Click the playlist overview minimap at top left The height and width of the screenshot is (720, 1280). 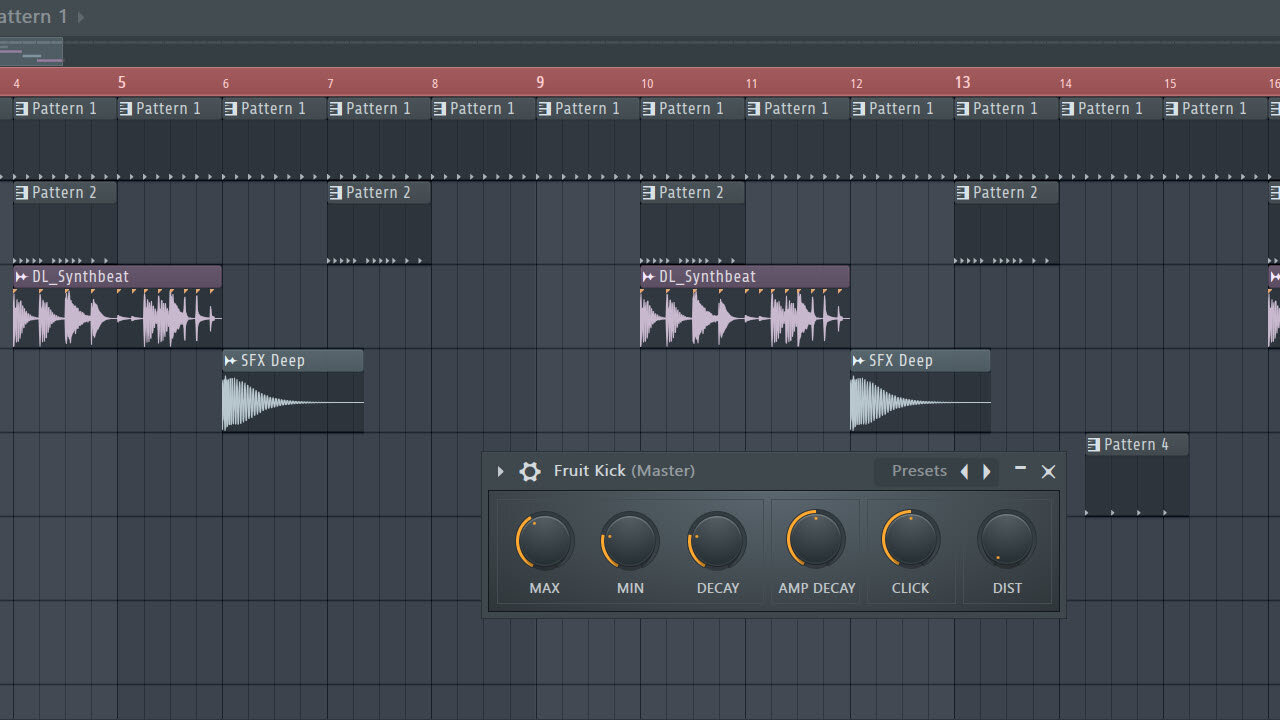[x=31, y=52]
